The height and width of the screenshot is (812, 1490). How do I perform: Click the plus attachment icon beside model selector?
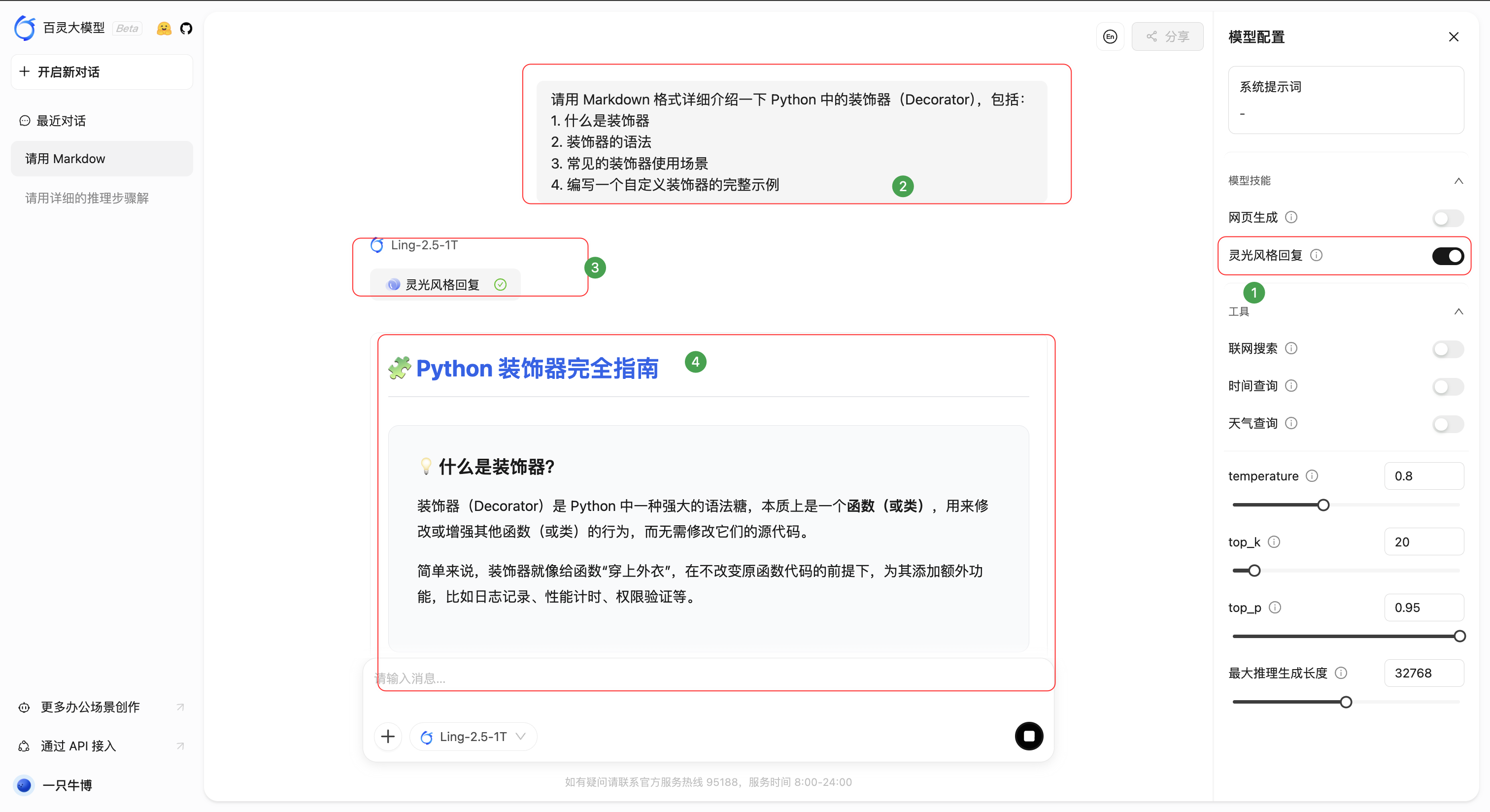388,736
